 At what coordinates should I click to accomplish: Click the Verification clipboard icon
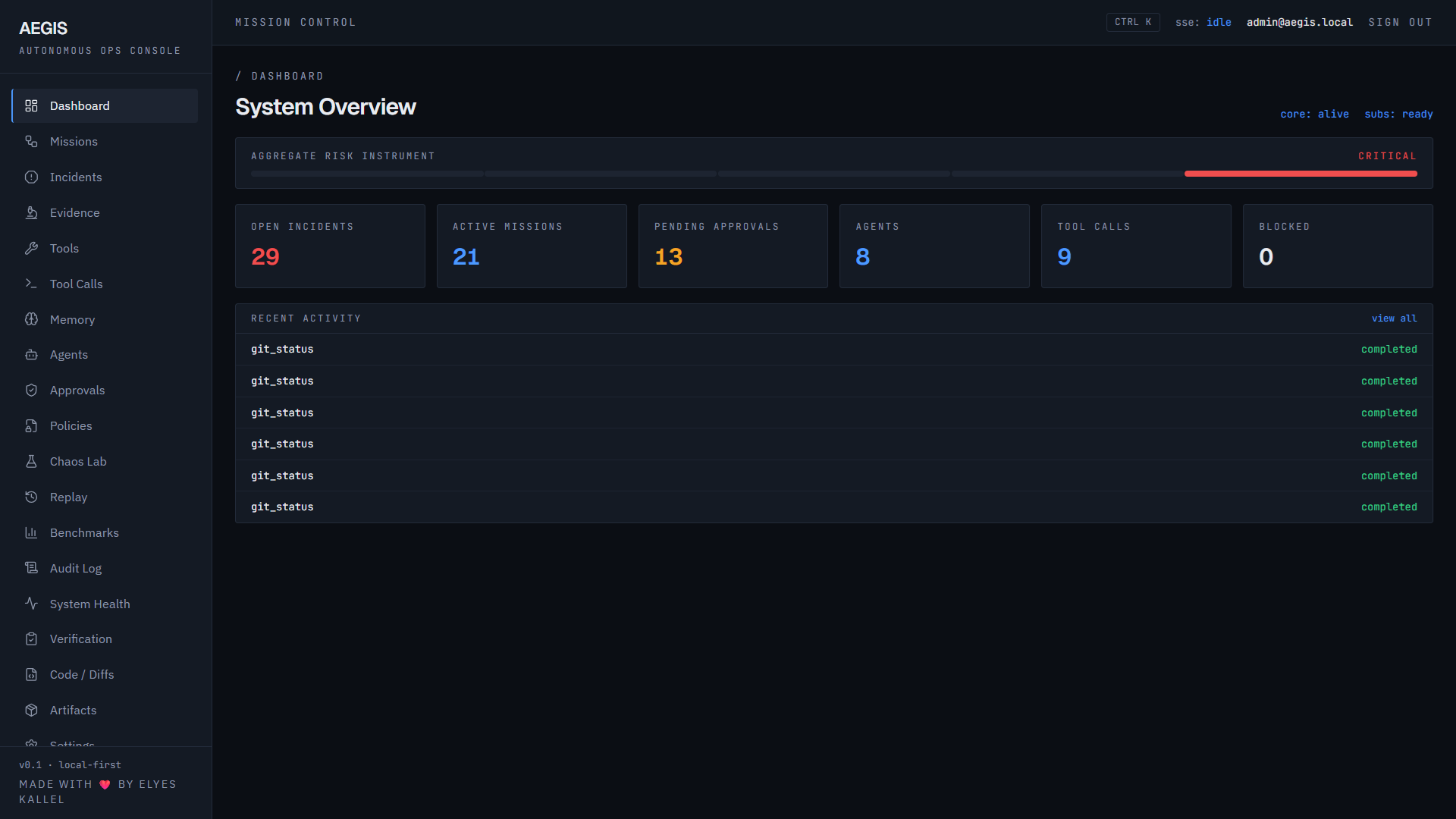[x=31, y=639]
